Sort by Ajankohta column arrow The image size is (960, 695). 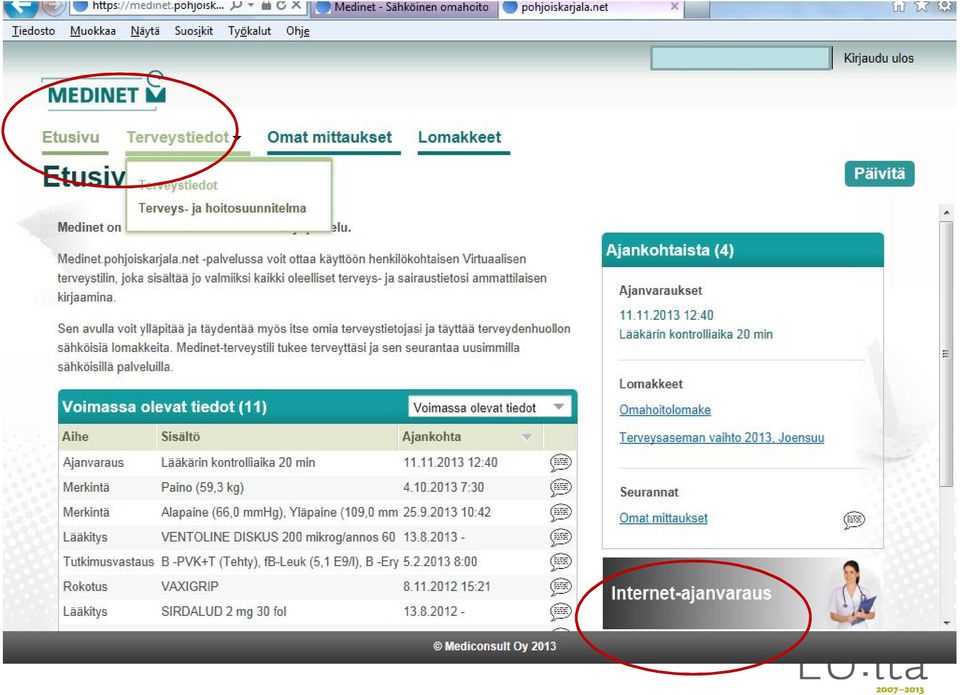tap(527, 437)
